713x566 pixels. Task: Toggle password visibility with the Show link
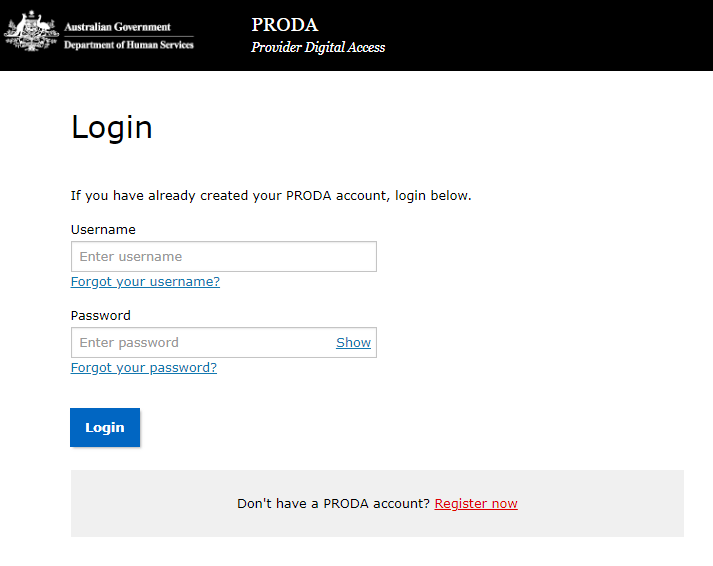[x=353, y=342]
